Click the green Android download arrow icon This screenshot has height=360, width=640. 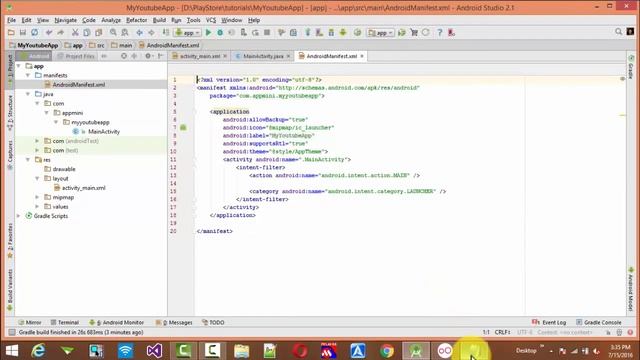click(343, 32)
